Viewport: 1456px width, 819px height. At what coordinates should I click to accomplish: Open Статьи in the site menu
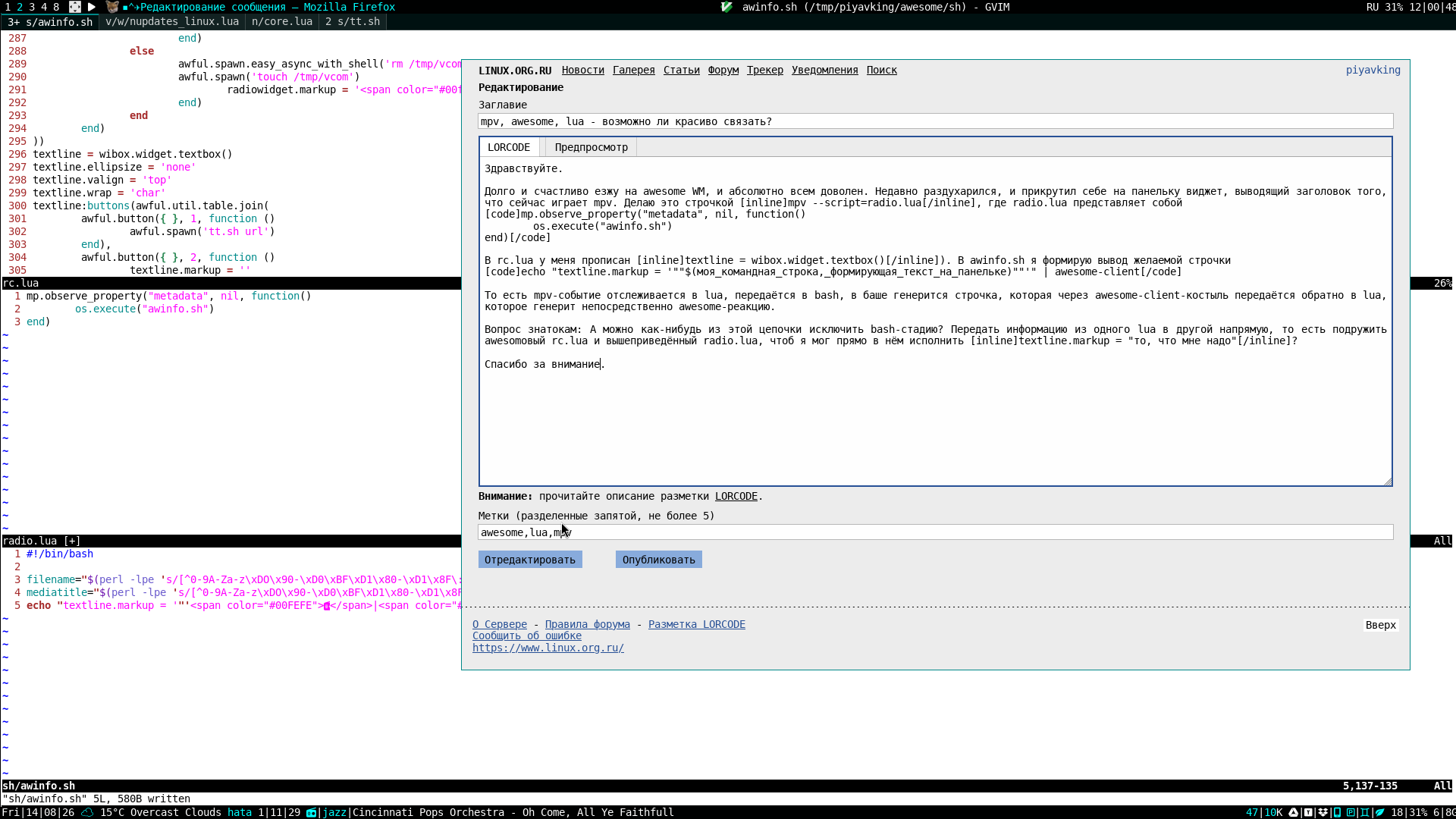(682, 70)
